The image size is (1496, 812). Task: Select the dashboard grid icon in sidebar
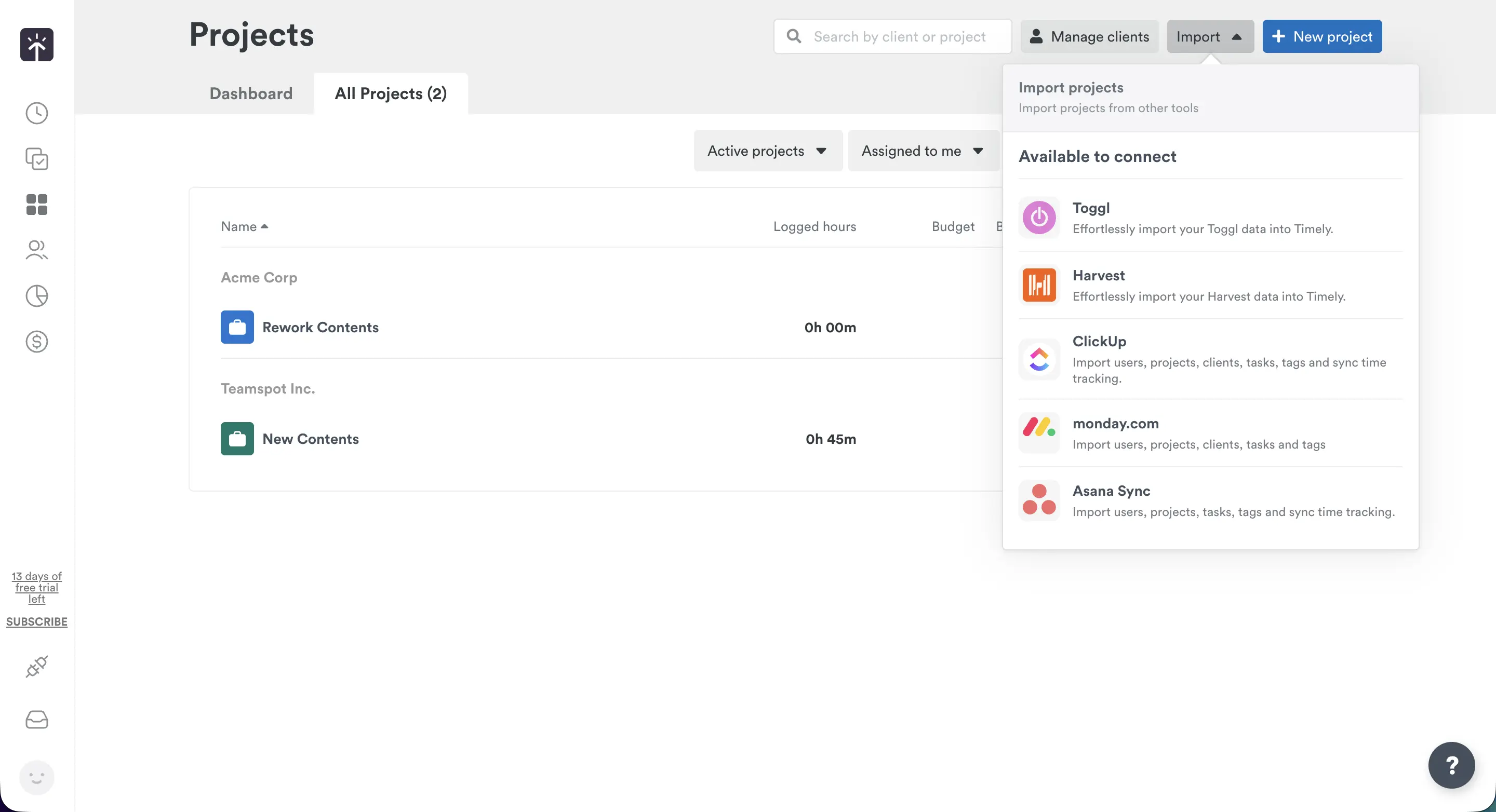(36, 205)
